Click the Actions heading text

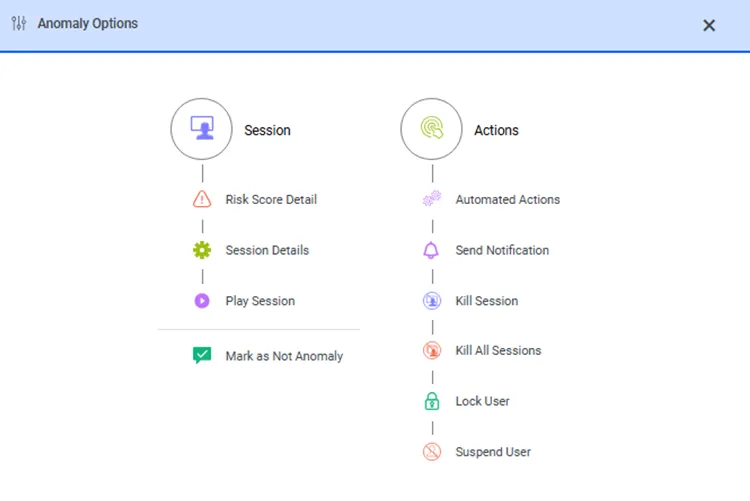496,130
